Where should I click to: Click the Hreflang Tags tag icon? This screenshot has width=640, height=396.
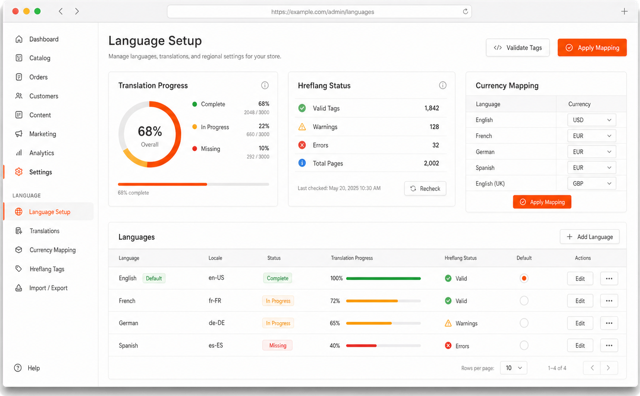[19, 269]
